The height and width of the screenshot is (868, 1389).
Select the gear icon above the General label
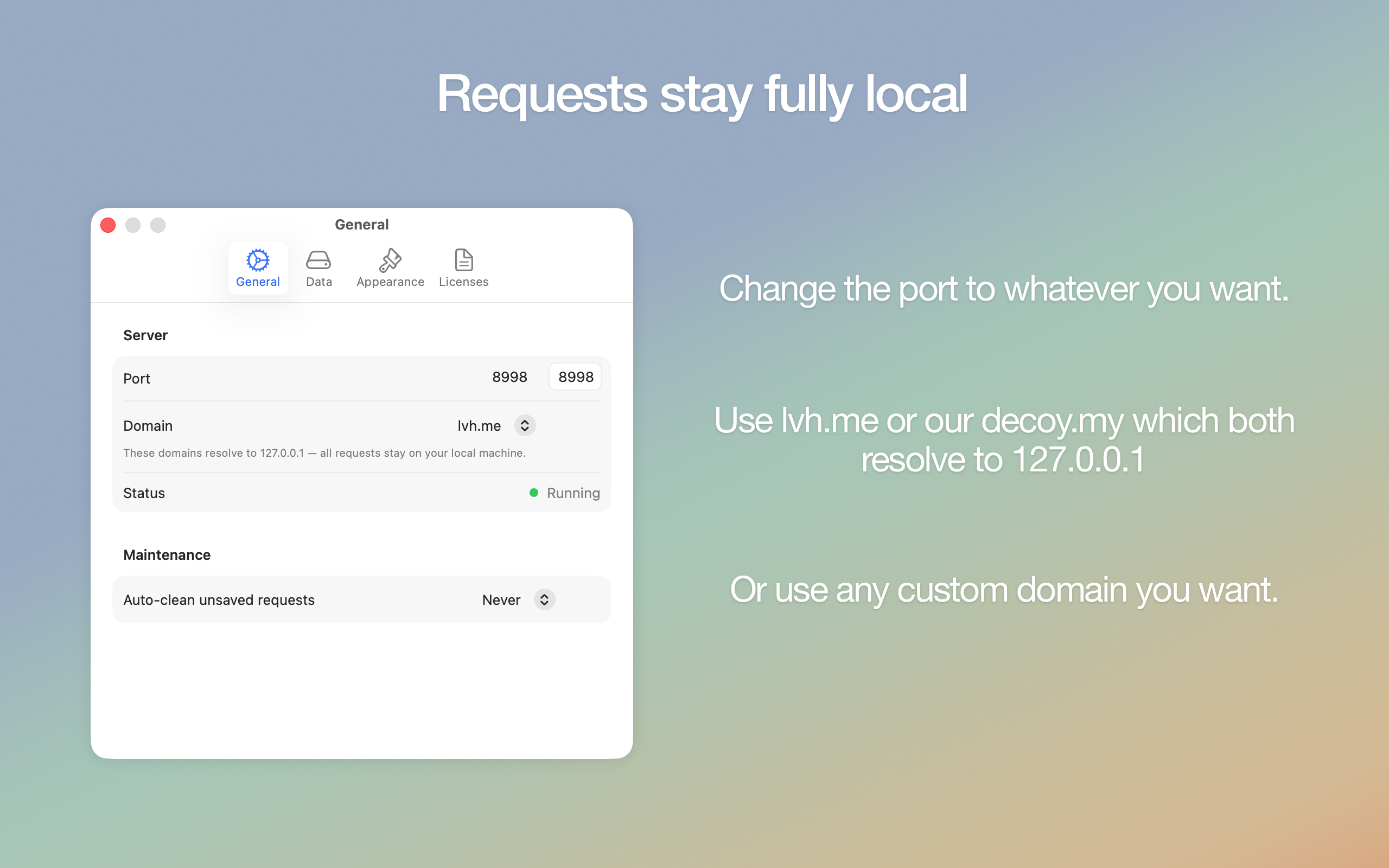click(258, 259)
